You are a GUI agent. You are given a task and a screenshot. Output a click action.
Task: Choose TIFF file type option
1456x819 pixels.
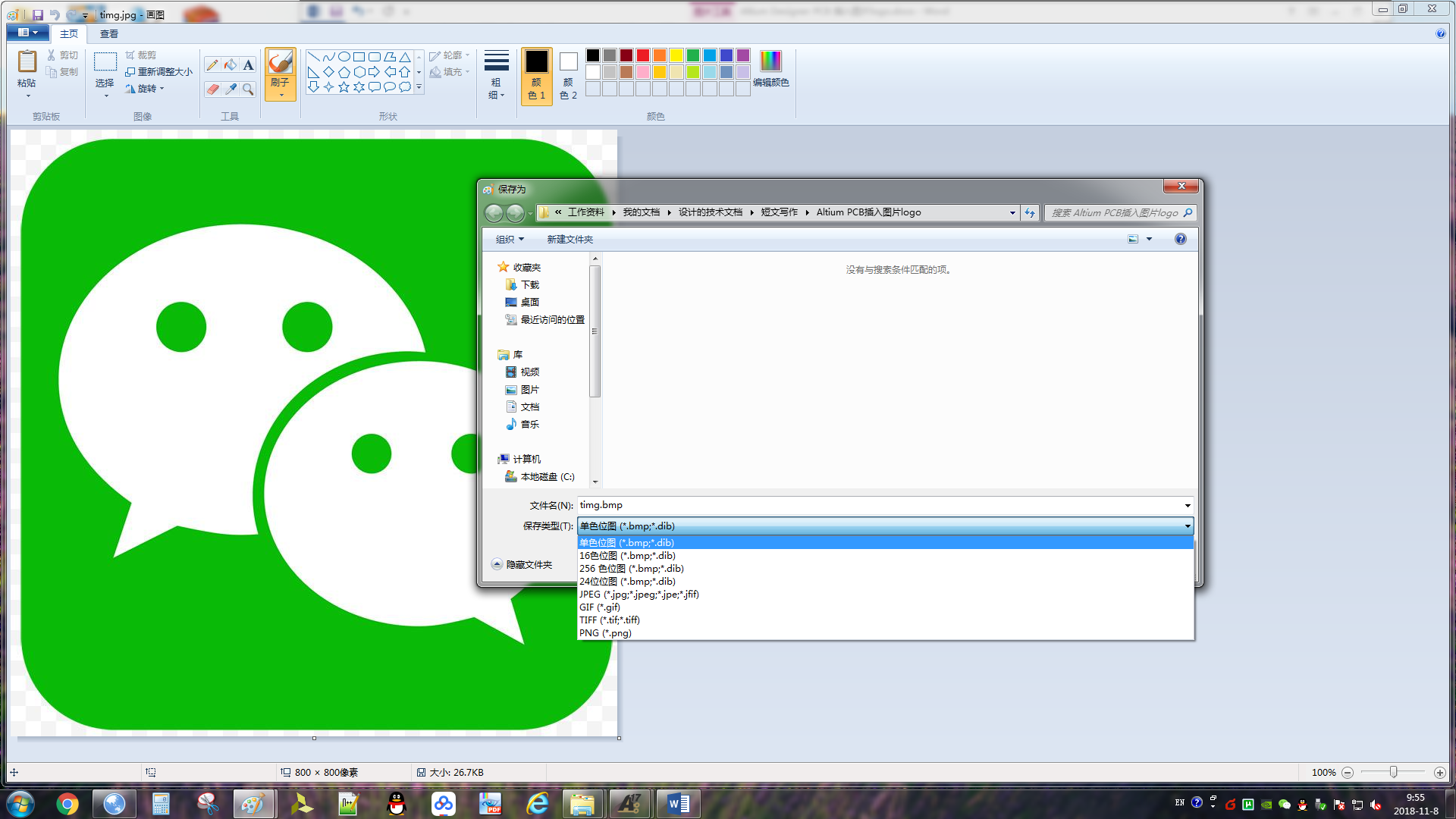[885, 620]
